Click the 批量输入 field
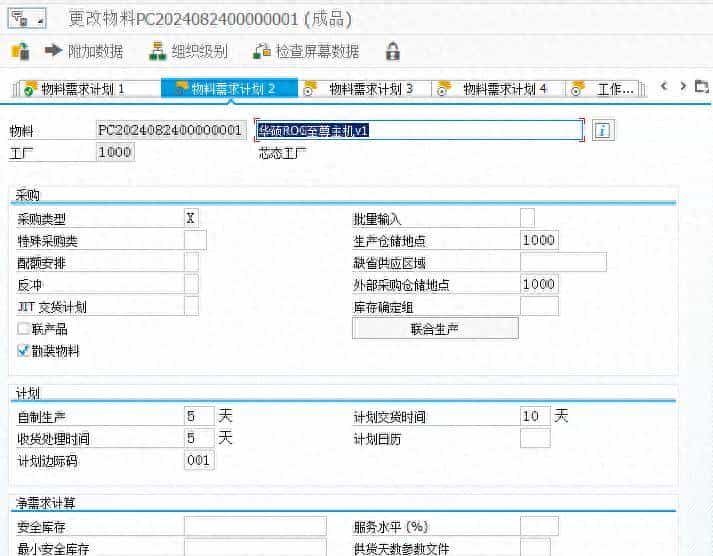This screenshot has height=556, width=713. 527,218
